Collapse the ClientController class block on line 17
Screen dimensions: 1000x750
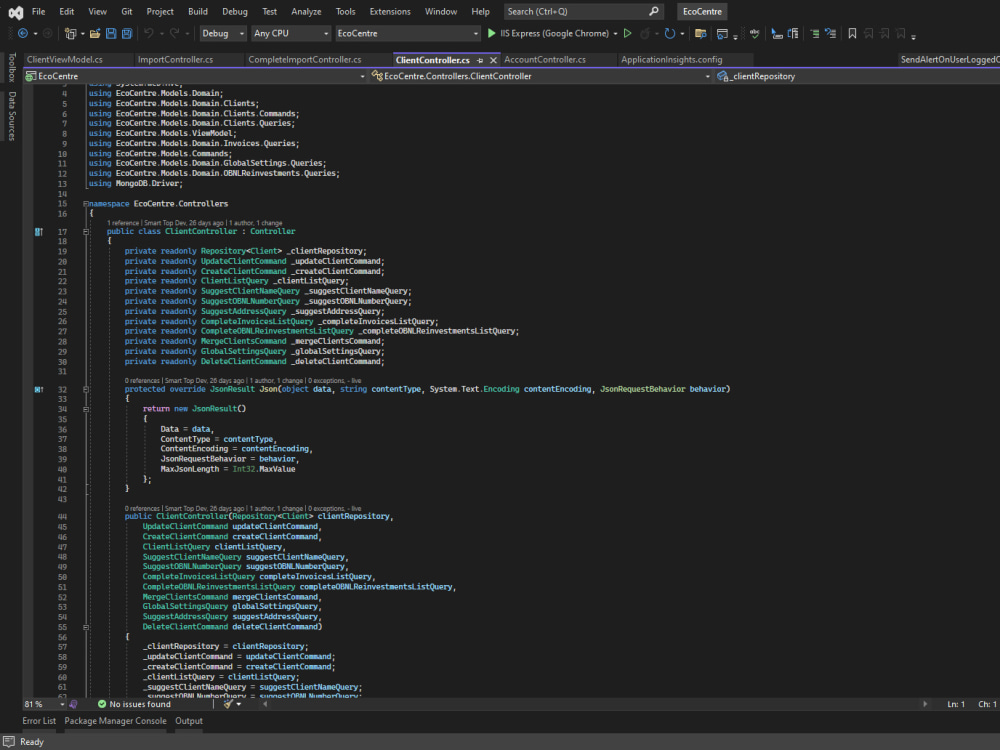(85, 232)
